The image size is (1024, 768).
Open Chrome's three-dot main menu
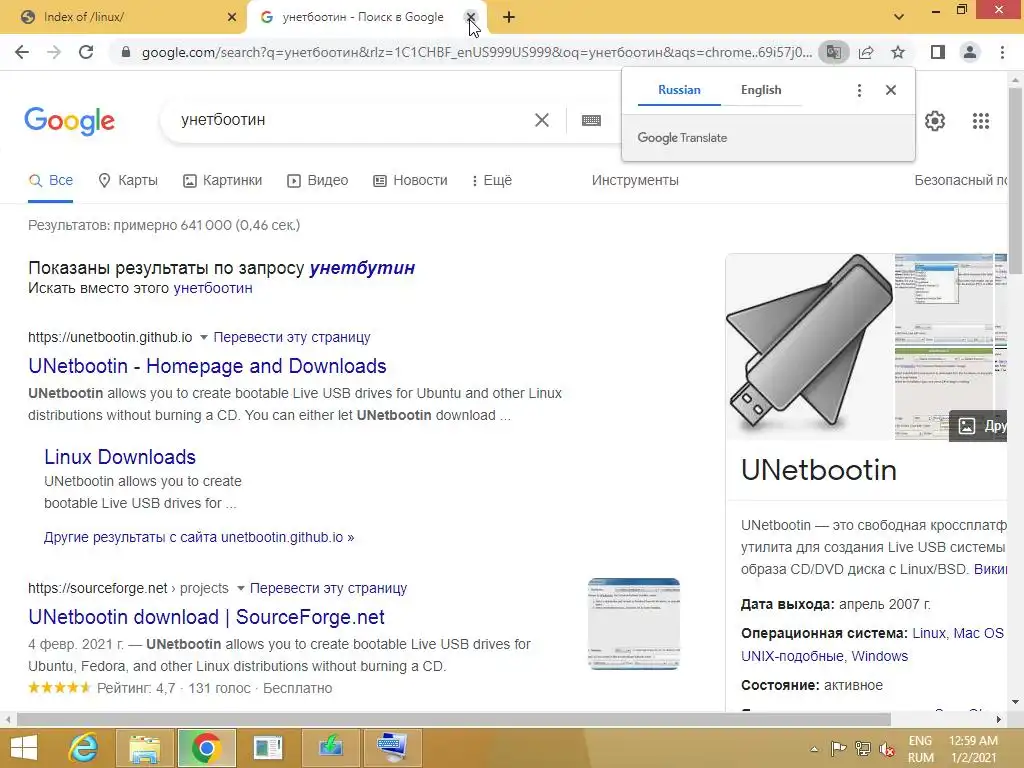(x=1002, y=52)
